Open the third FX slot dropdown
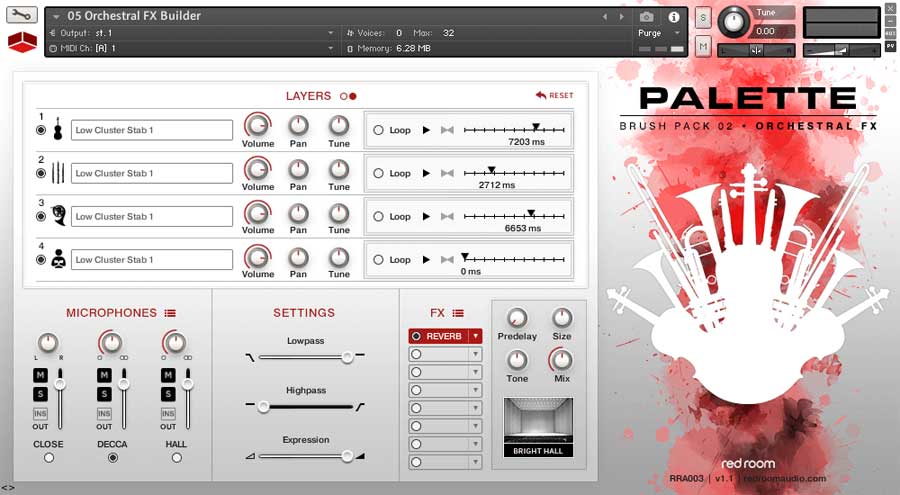 point(475,372)
